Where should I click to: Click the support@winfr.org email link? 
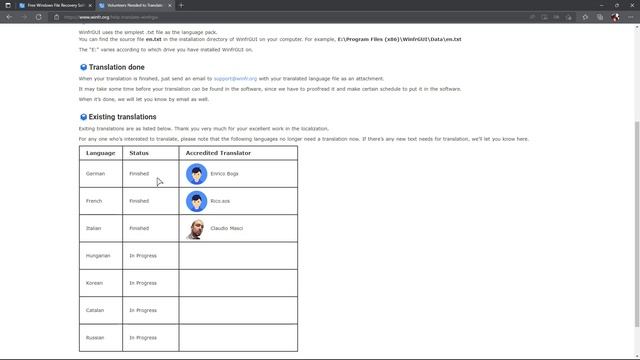coord(235,78)
